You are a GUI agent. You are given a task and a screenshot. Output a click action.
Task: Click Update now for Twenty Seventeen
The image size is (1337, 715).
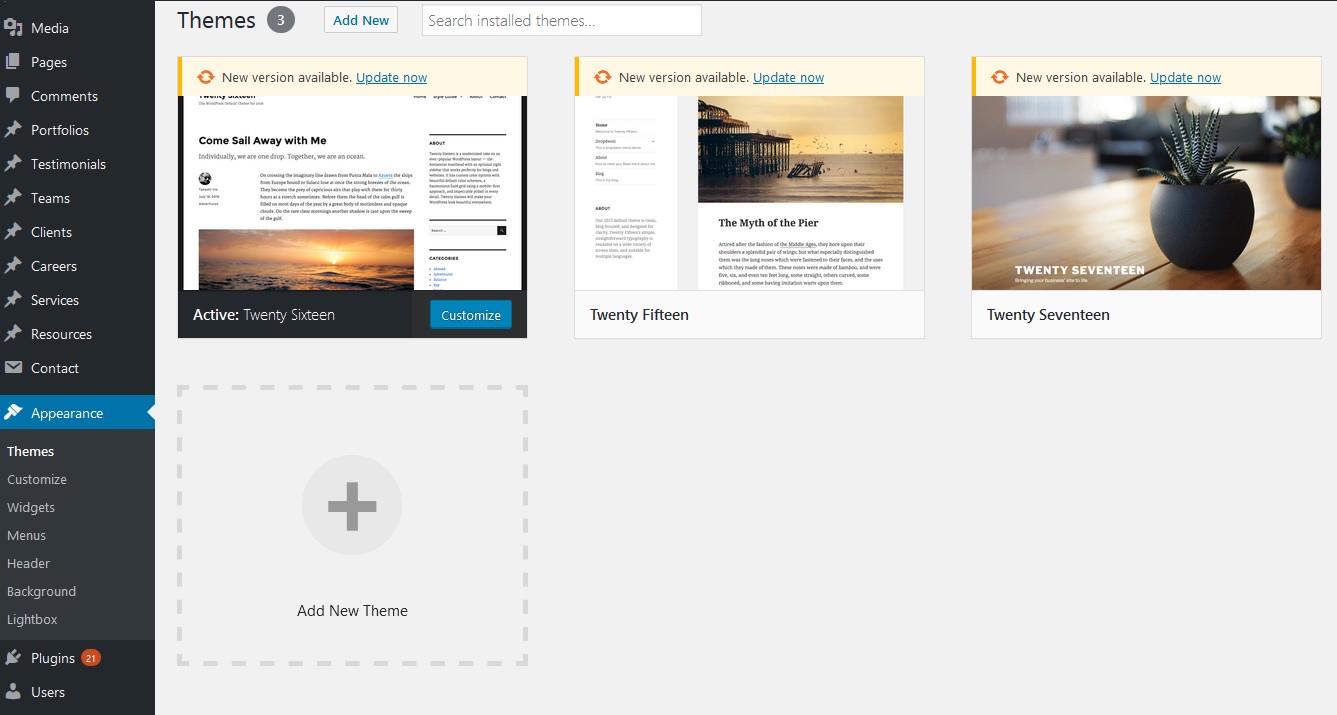click(x=1185, y=78)
